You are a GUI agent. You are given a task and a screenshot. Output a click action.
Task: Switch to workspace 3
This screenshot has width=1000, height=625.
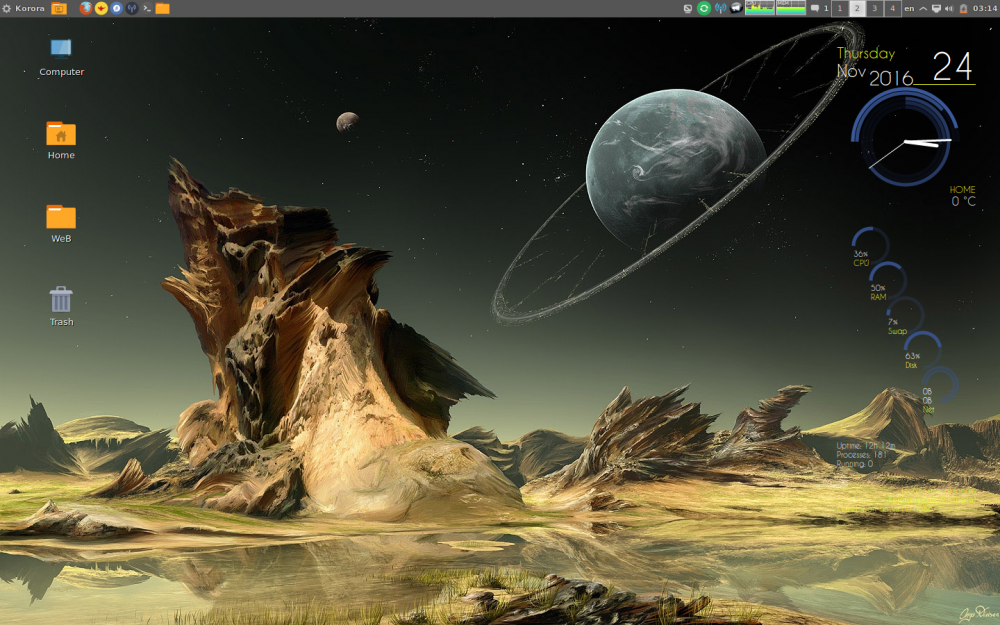(874, 8)
